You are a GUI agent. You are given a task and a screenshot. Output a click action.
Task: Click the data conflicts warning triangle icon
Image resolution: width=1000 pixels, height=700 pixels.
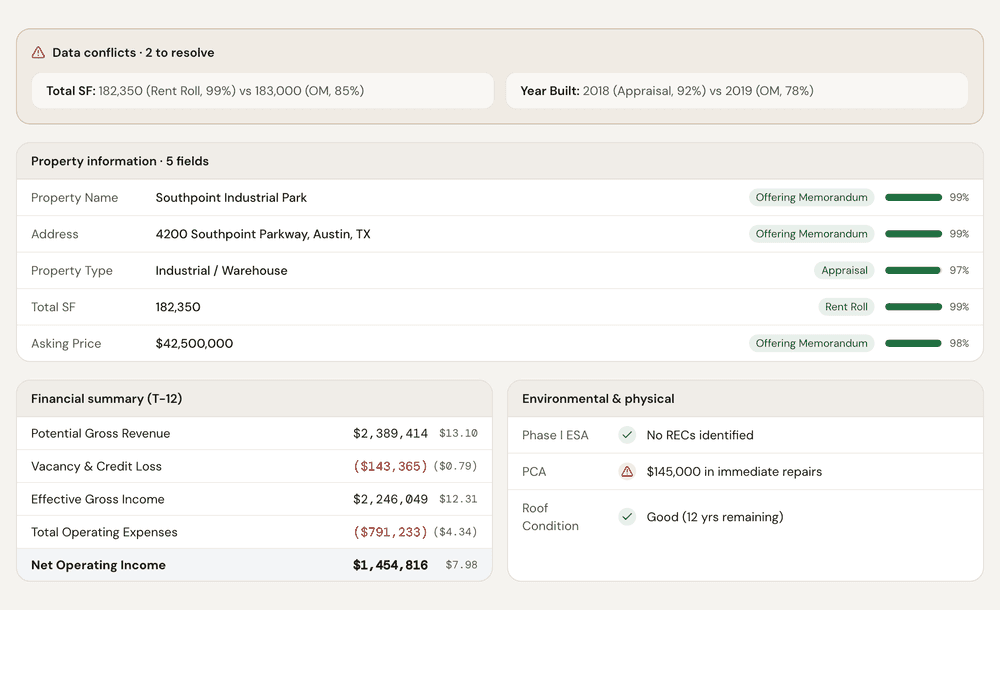tap(38, 52)
